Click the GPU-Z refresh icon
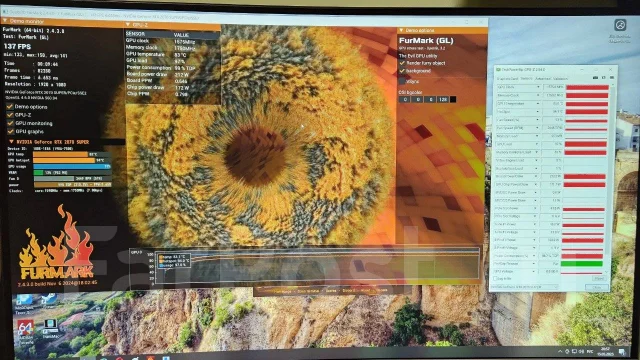The width and height of the screenshot is (640, 360). pyautogui.click(x=604, y=78)
